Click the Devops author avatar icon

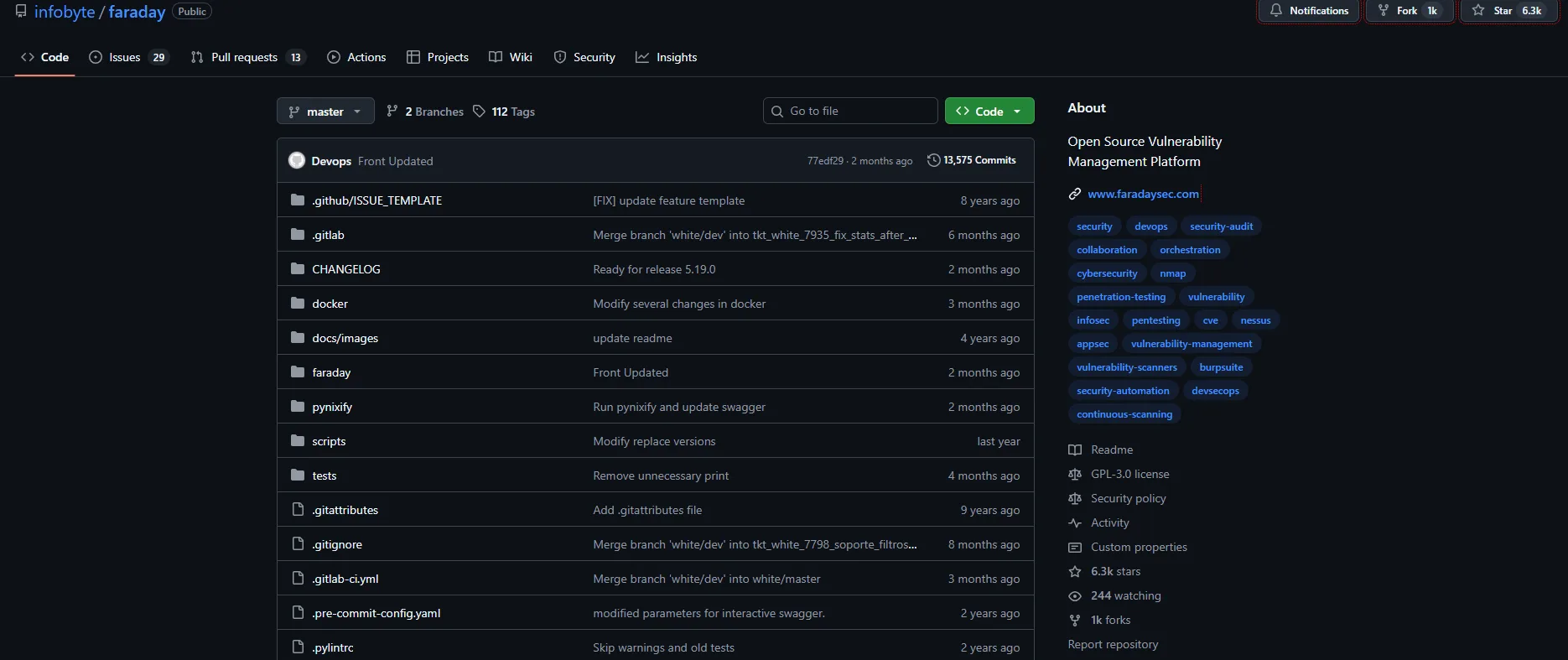297,160
